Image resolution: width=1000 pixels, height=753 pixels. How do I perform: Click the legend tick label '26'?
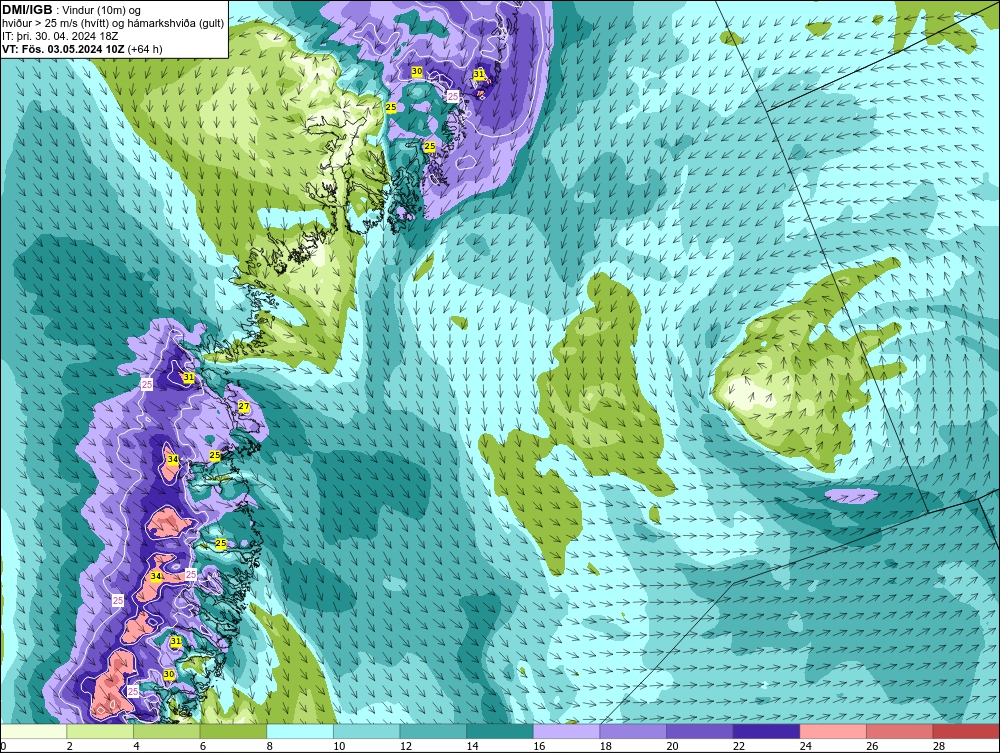tap(872, 746)
